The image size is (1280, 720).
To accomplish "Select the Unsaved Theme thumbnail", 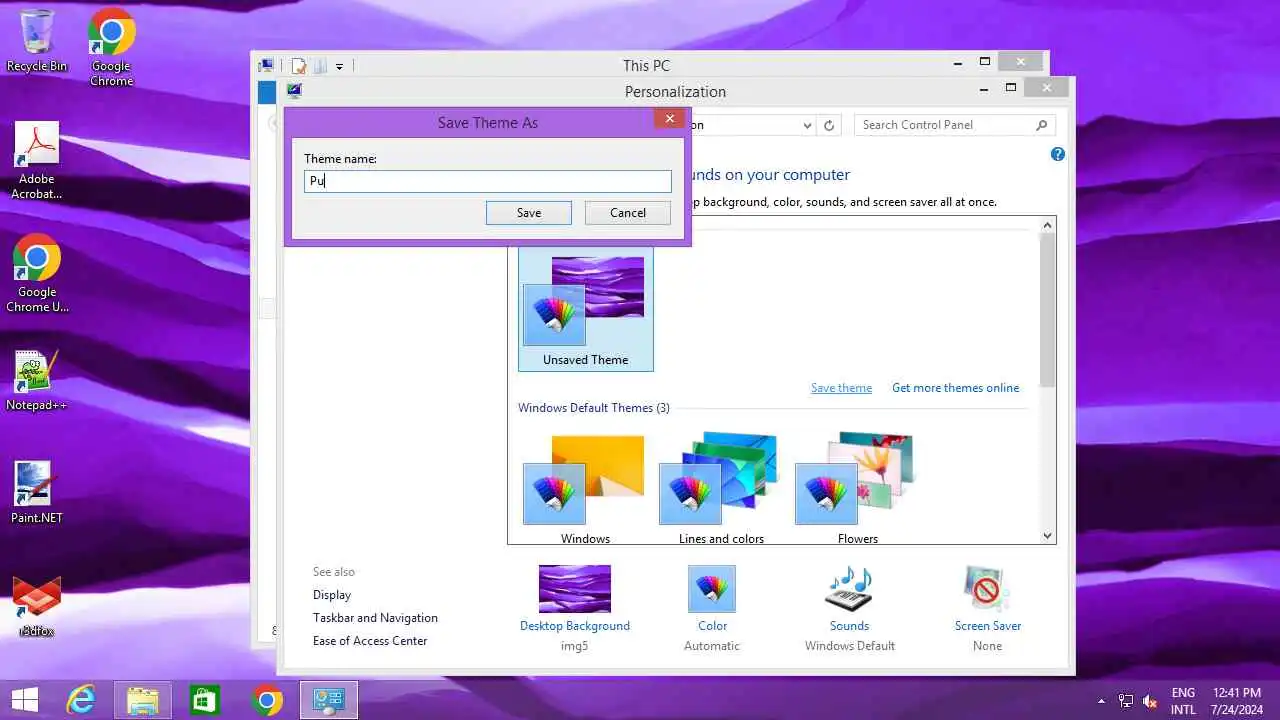I will click(x=586, y=308).
